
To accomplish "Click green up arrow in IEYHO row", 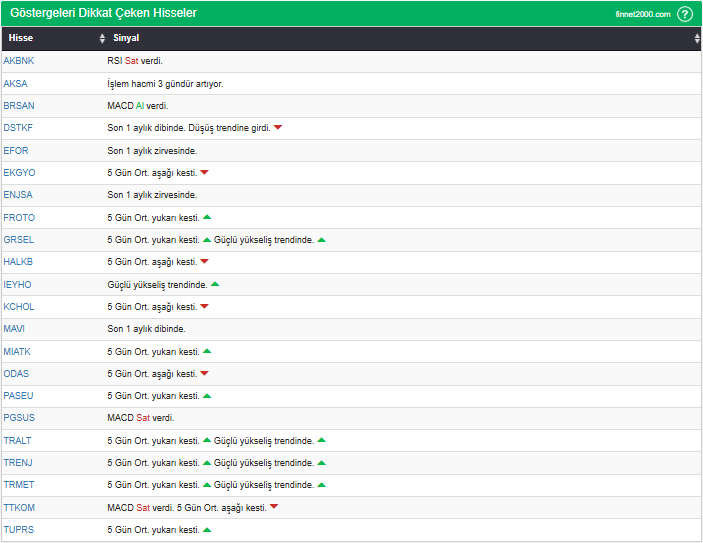I will [x=215, y=285].
